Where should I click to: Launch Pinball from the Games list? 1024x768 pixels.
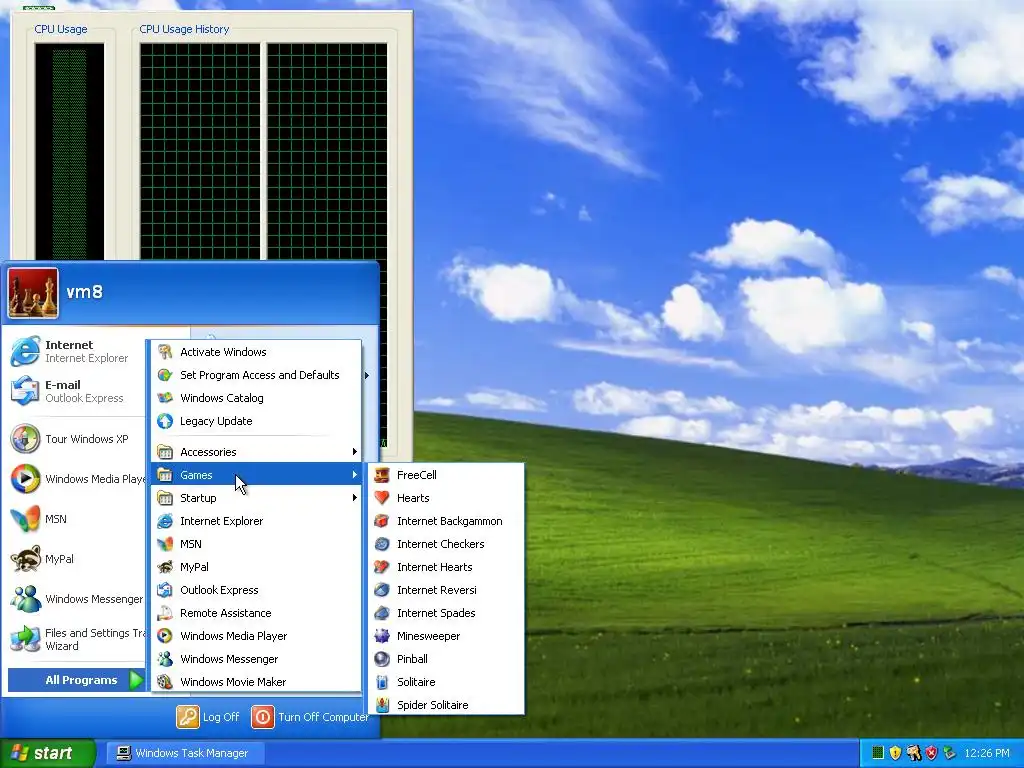pos(446,659)
